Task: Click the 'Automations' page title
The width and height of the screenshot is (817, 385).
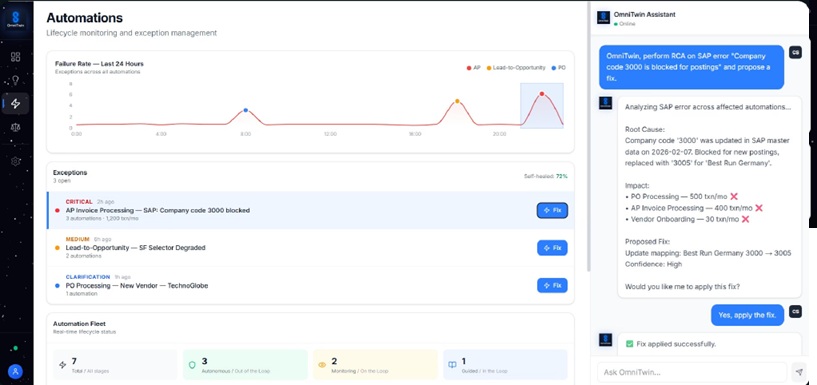Action: [84, 18]
